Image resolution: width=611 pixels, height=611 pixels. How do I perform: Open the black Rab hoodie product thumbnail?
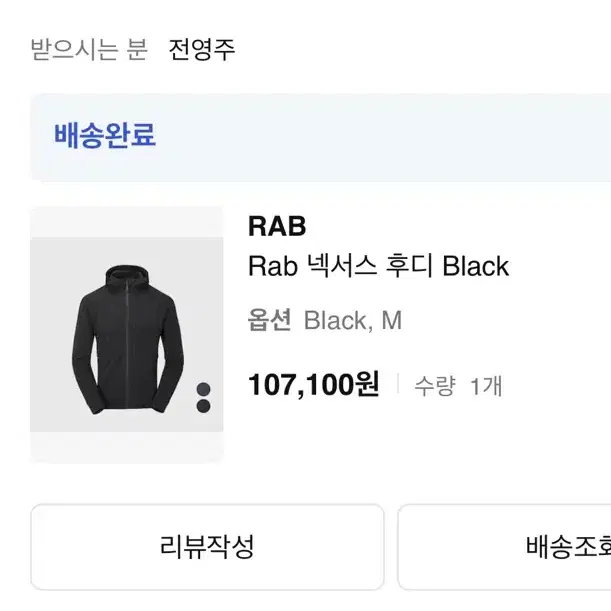pyautogui.click(x=127, y=334)
